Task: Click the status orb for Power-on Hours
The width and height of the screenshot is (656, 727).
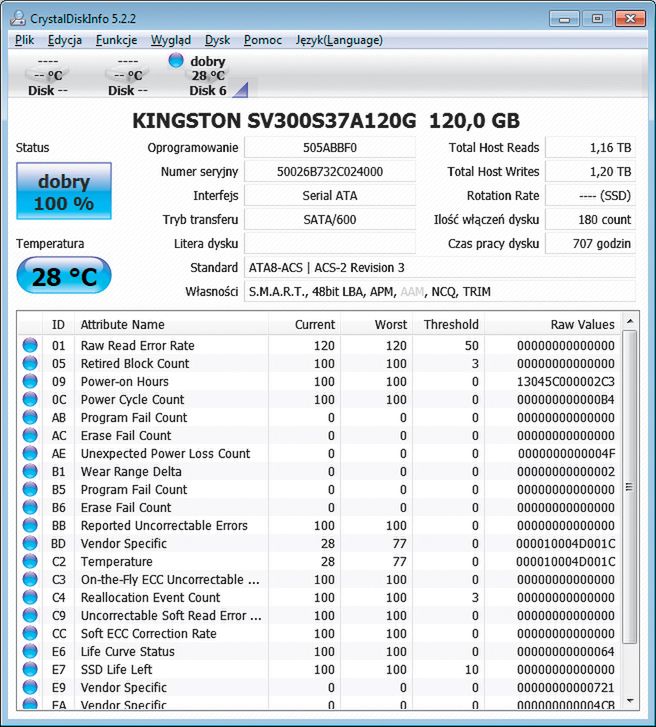Action: 30,382
